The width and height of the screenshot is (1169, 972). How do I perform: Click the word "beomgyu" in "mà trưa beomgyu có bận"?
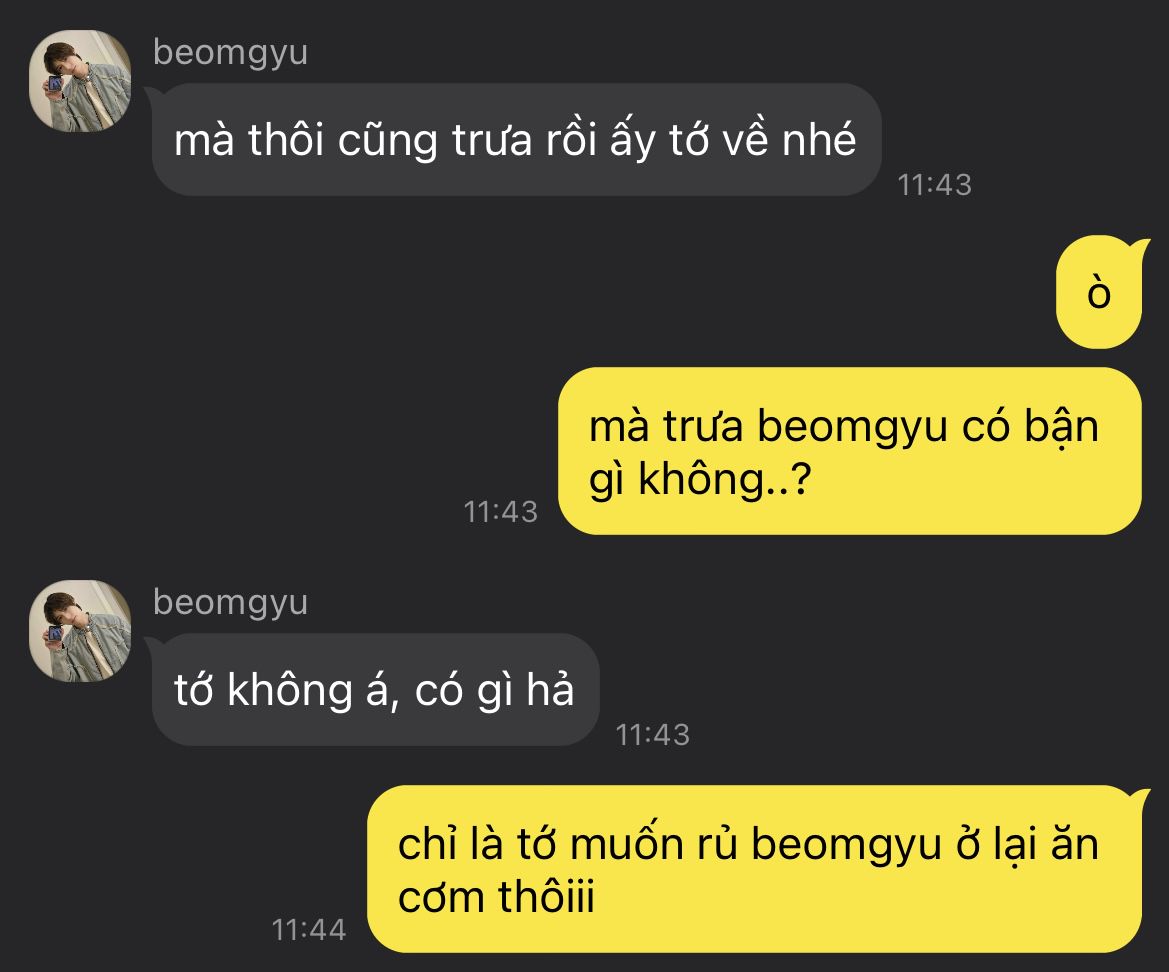coord(852,429)
